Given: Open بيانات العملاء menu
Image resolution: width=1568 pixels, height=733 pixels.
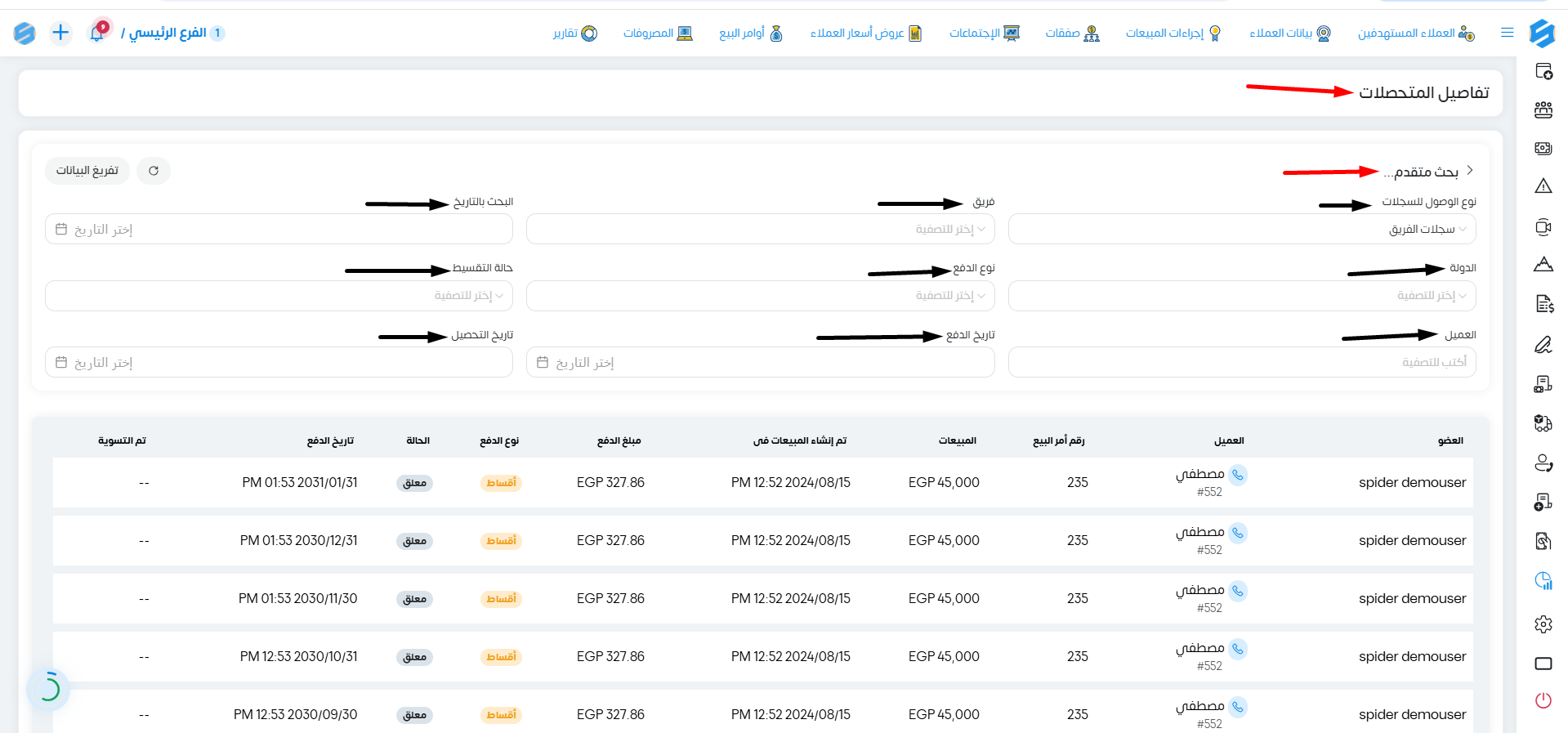Looking at the screenshot, I should pyautogui.click(x=1289, y=33).
